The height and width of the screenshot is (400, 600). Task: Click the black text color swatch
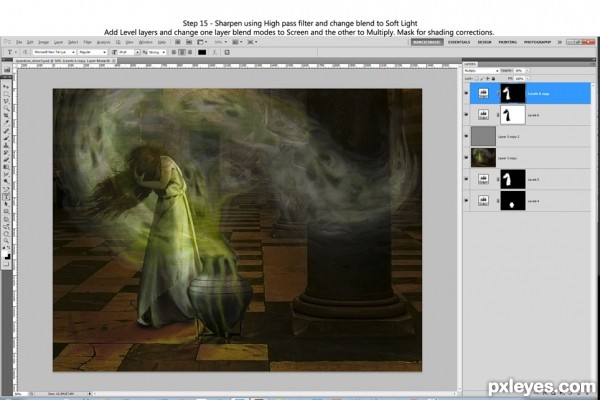pos(202,52)
